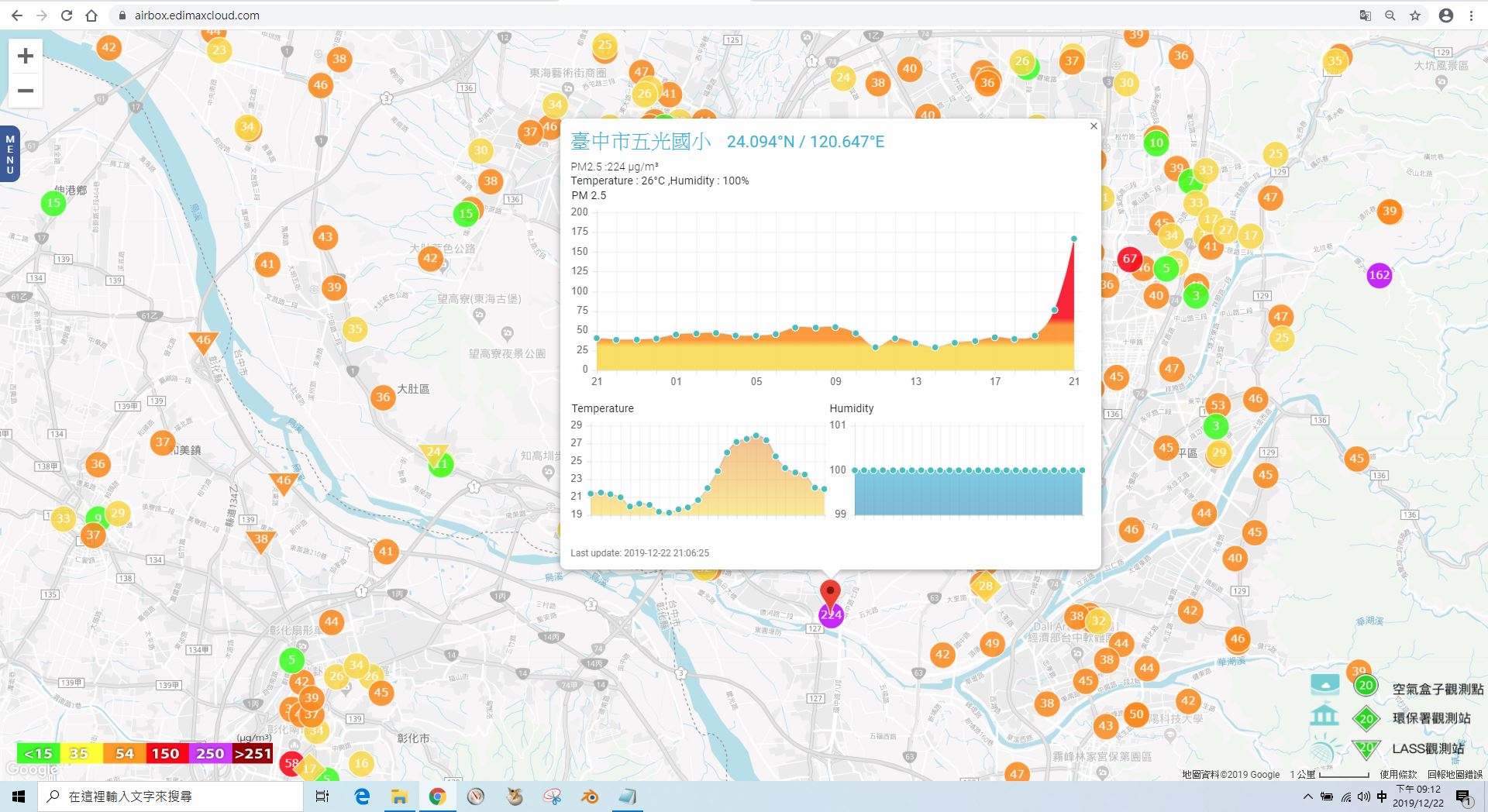The image size is (1488, 812).
Task: Select the yellow triangle 24 LASS marker
Action: (x=433, y=453)
